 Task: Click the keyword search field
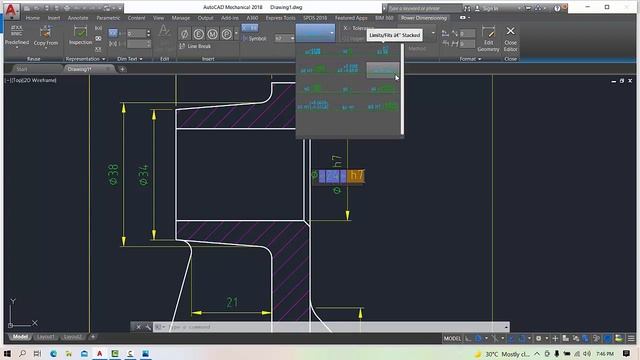pos(424,8)
